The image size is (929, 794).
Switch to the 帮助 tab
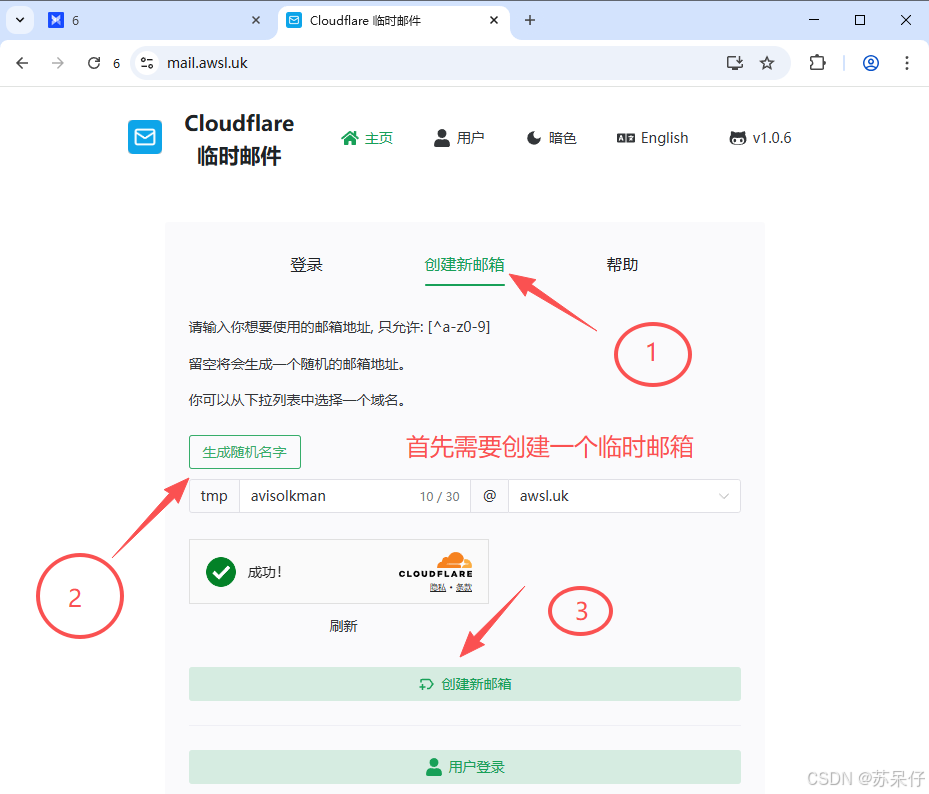click(622, 264)
